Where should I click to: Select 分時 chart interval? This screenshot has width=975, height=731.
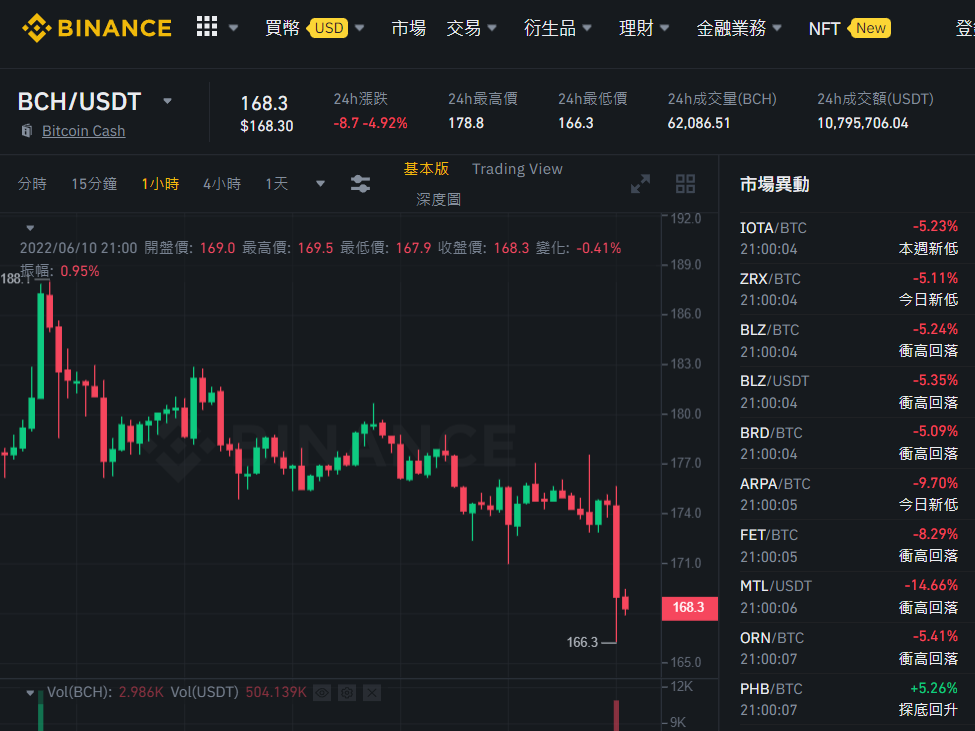tap(32, 183)
